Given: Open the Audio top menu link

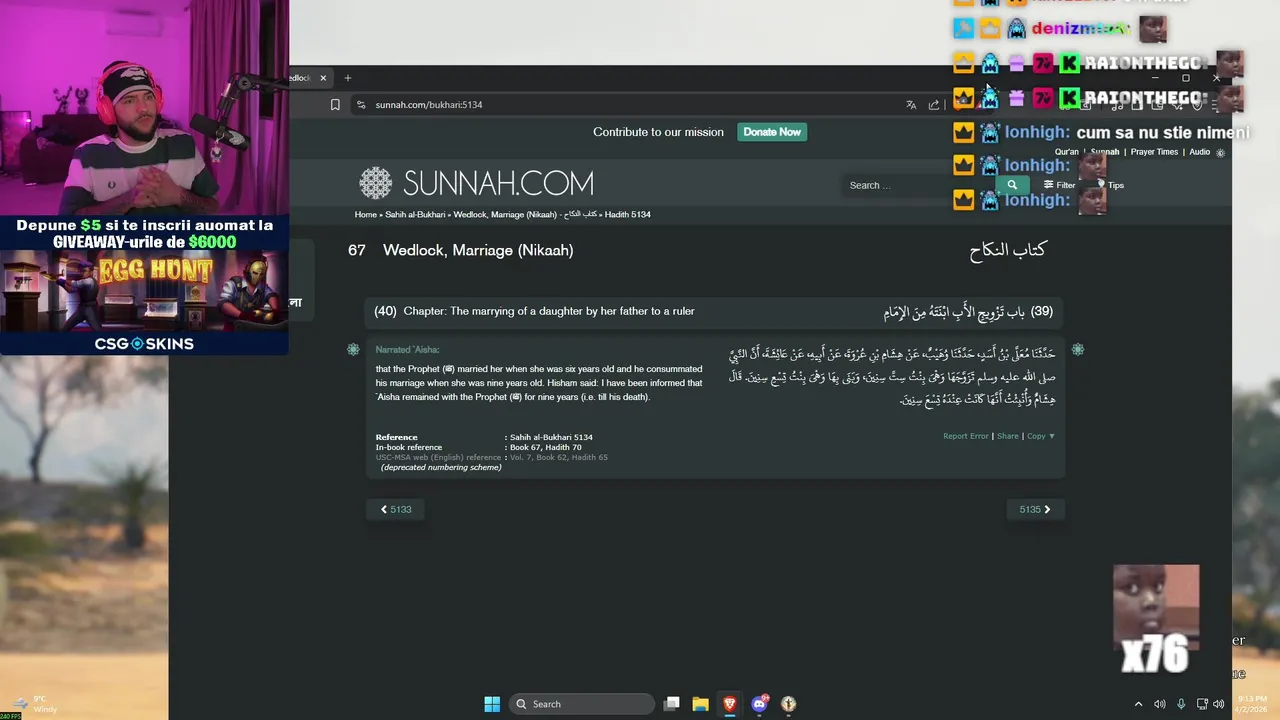Looking at the screenshot, I should pos(1199,152).
